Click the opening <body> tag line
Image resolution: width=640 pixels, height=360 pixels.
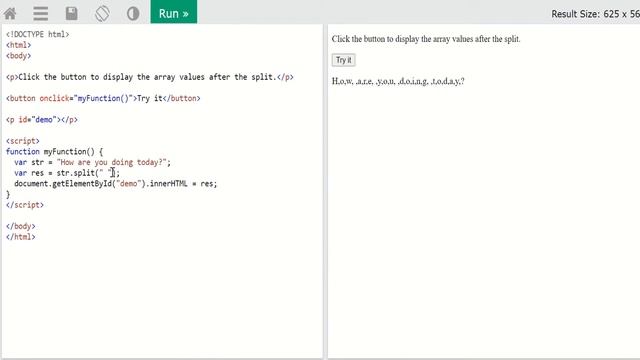click(18, 56)
